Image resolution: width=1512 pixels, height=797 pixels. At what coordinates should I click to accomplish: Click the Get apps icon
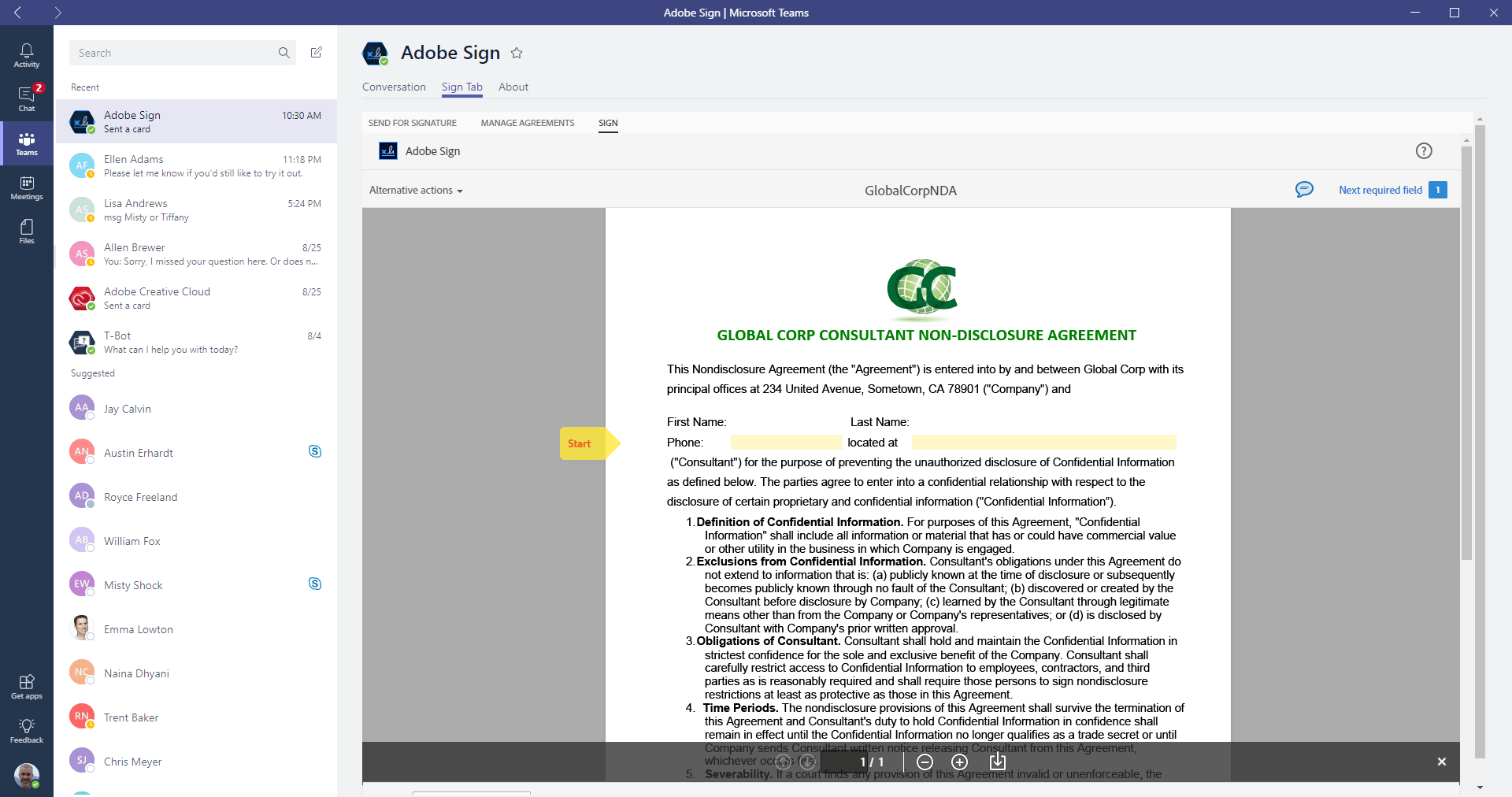click(x=26, y=687)
